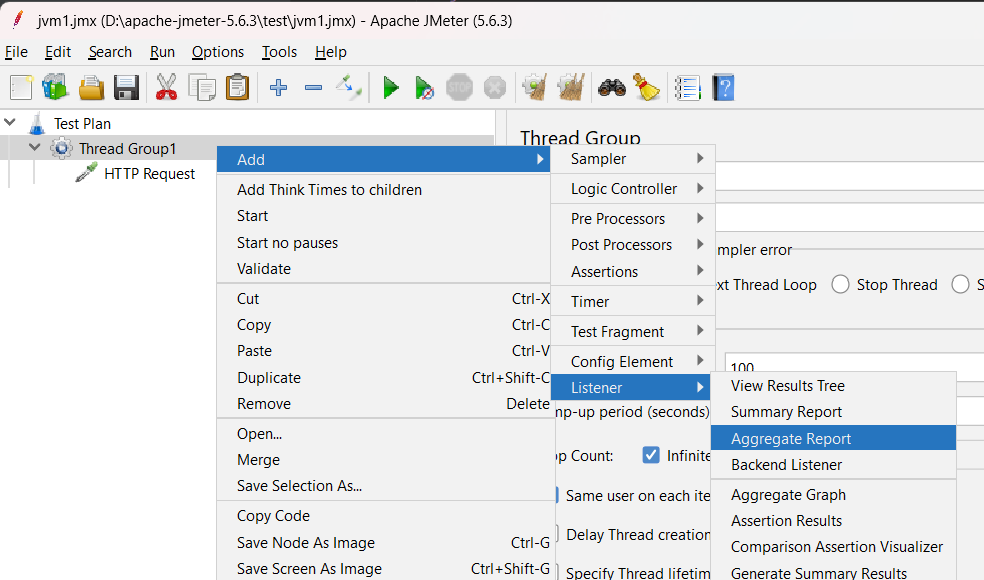Click Save Selection As... entry
This screenshot has width=984, height=580.
tap(383, 486)
